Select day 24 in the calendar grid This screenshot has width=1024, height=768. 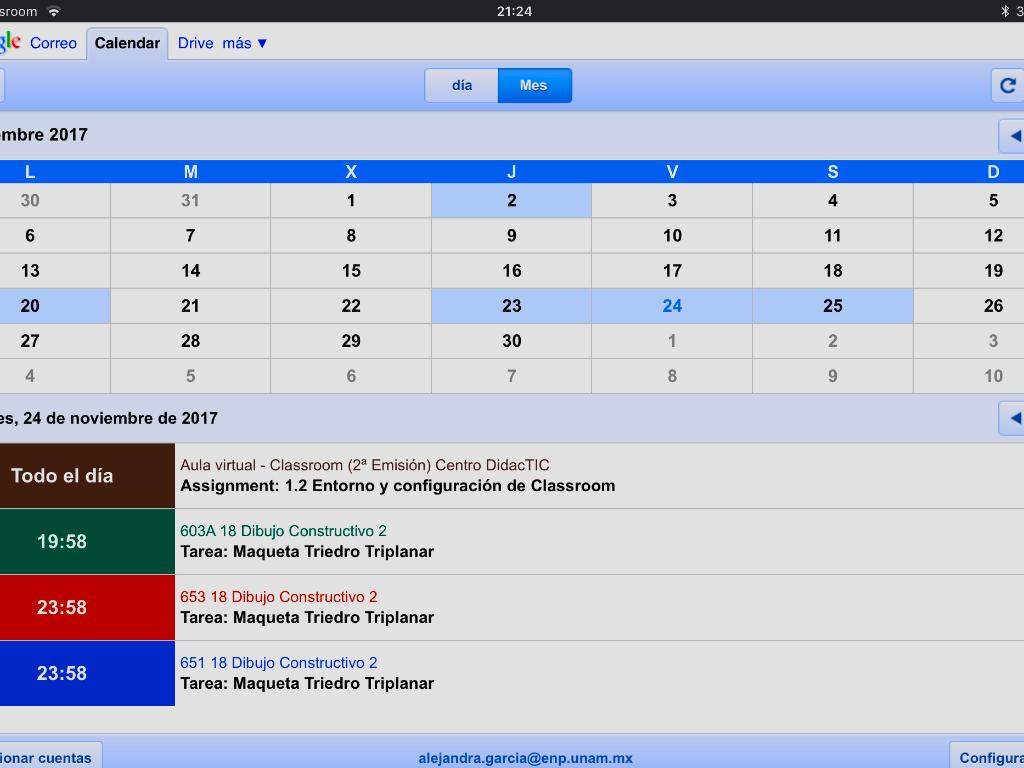(672, 306)
